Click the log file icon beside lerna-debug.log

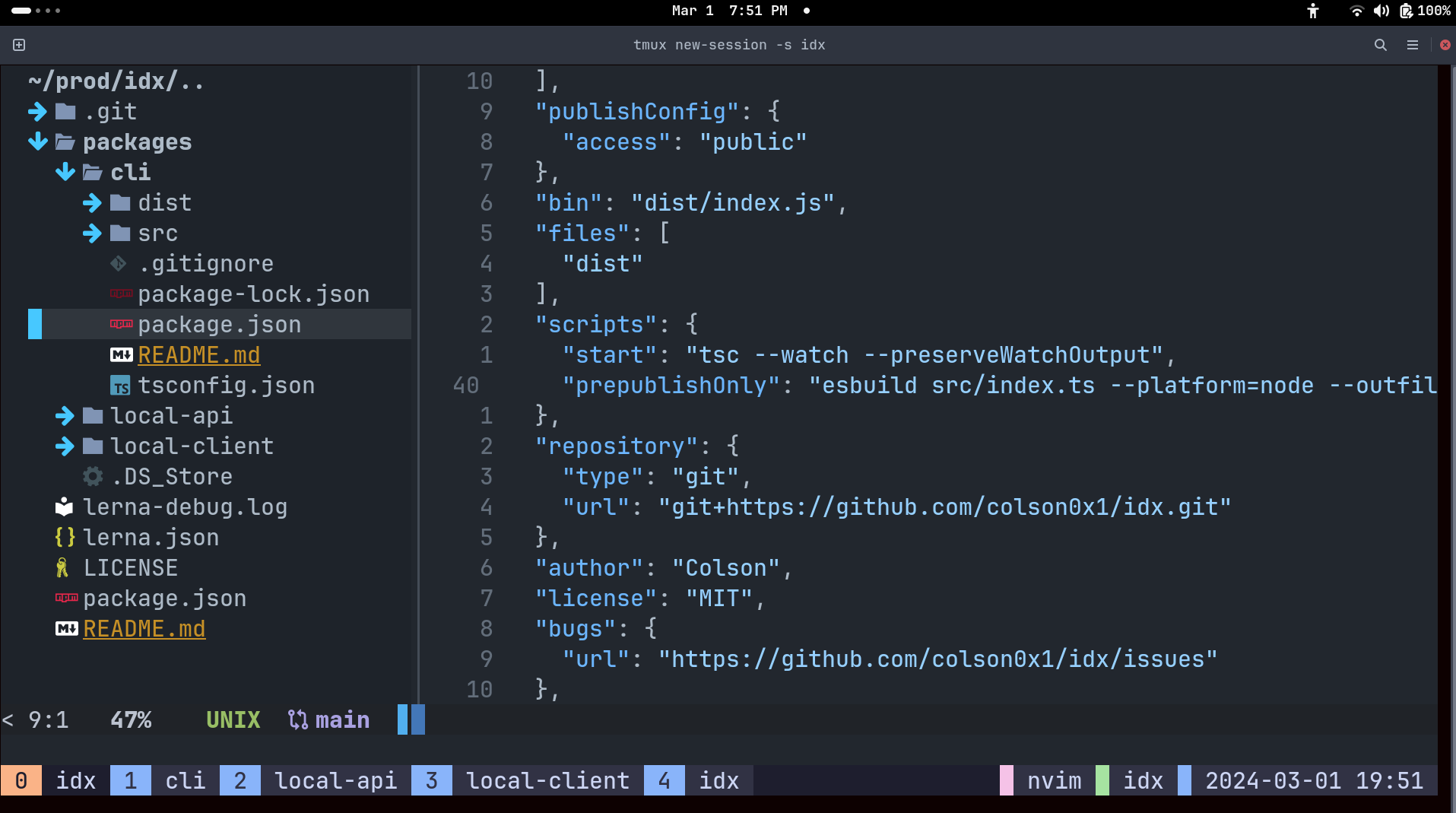pyautogui.click(x=65, y=507)
